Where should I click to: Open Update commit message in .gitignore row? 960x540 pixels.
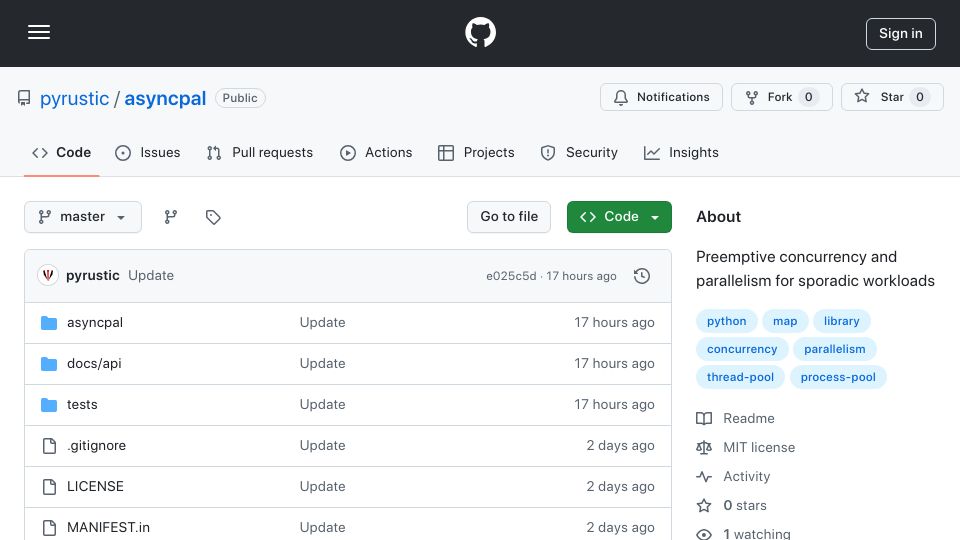coord(322,446)
